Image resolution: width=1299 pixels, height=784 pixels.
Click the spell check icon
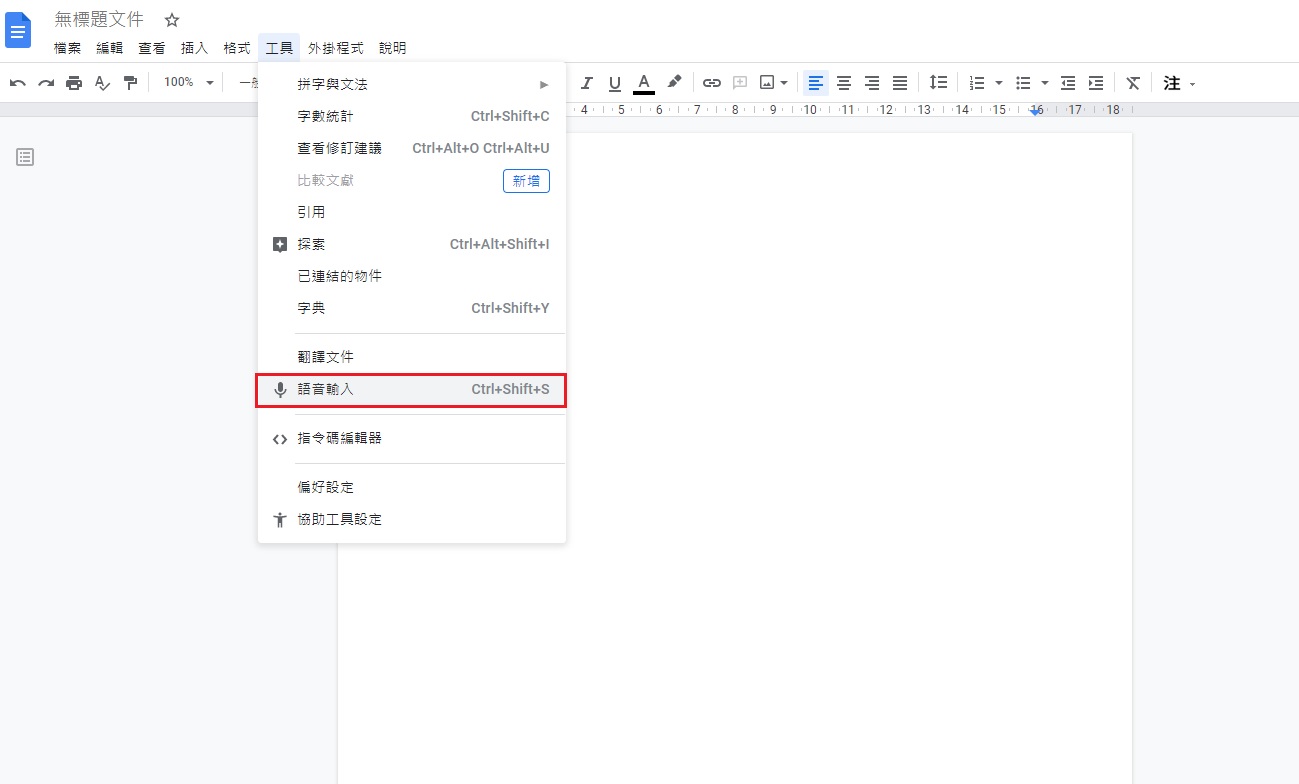pyautogui.click(x=102, y=83)
